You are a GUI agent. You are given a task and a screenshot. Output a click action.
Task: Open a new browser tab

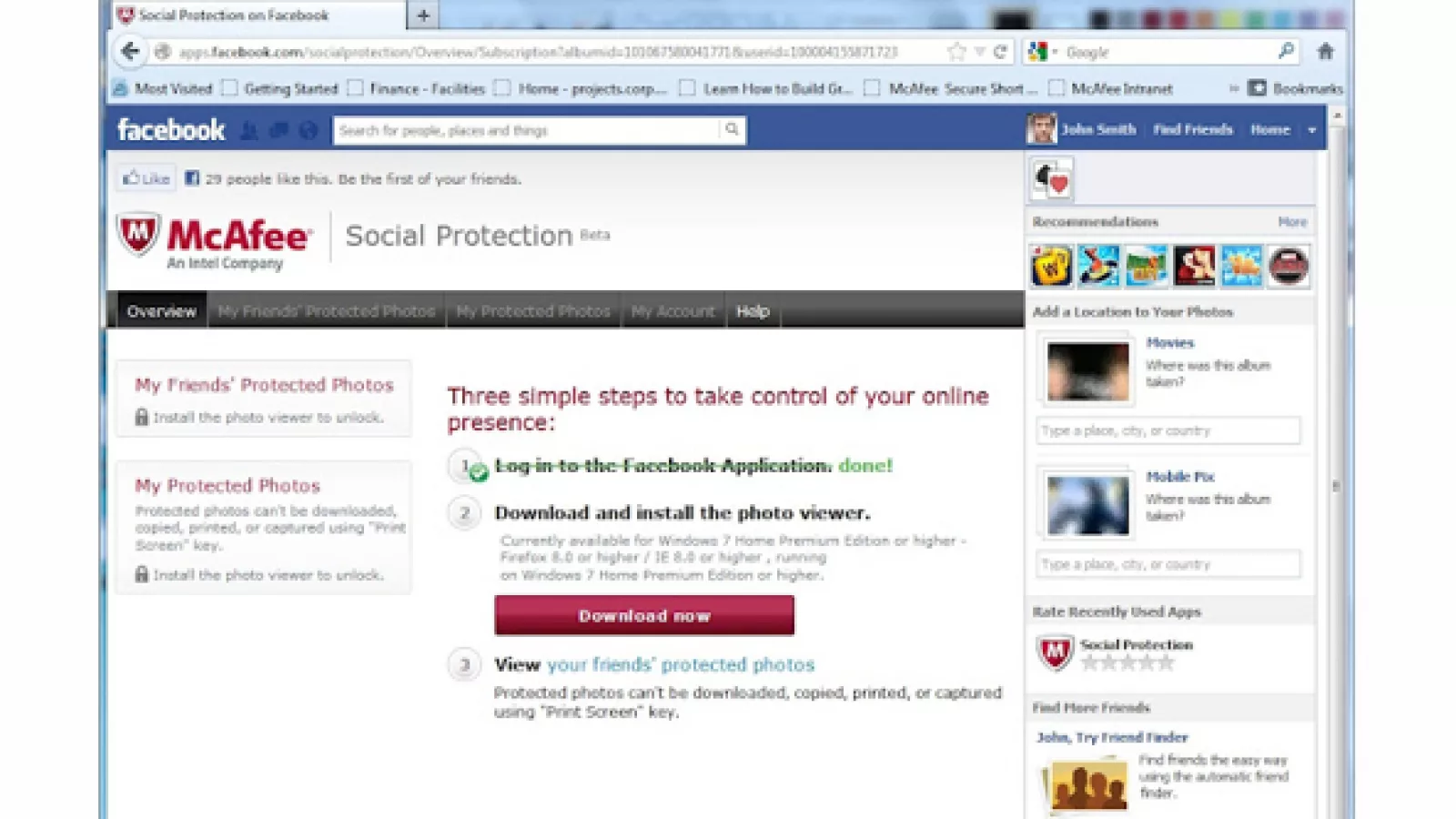(x=423, y=15)
